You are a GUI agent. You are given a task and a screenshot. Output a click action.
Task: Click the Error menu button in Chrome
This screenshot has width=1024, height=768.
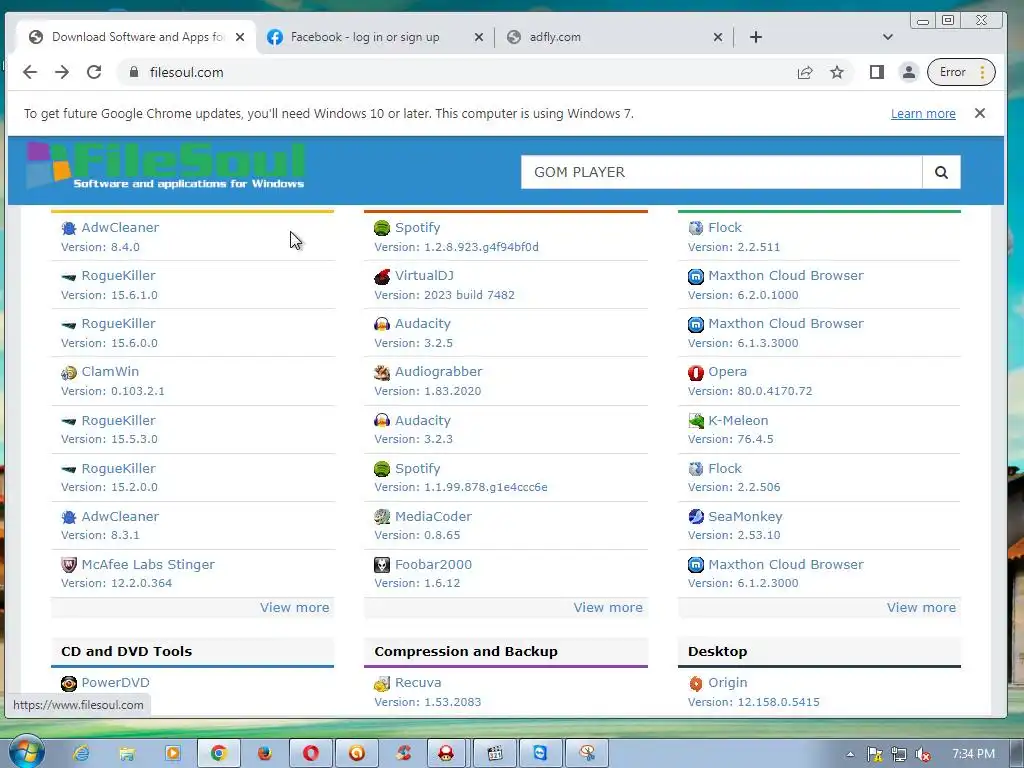tap(961, 72)
